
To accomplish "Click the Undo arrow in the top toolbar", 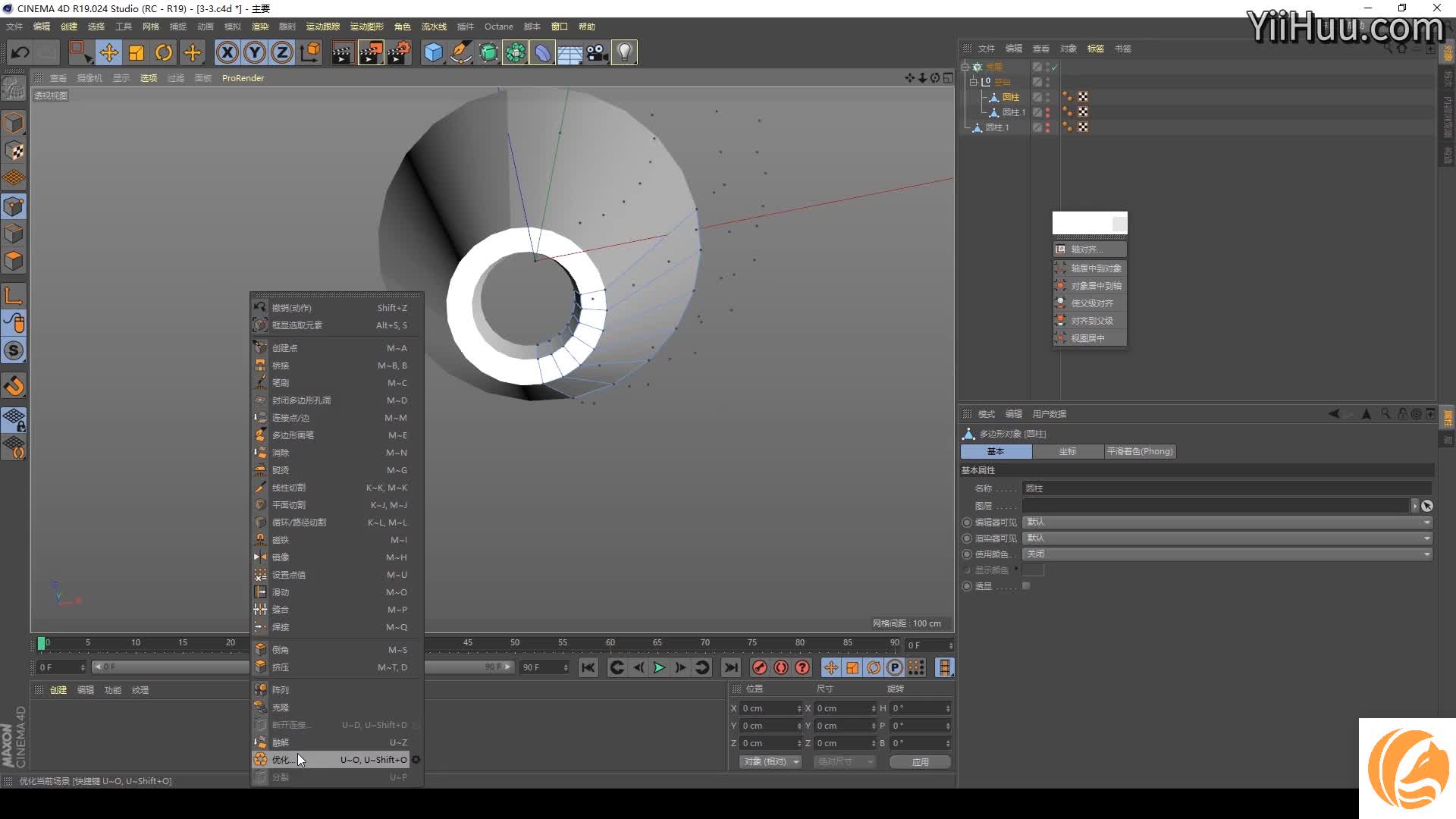I will tap(20, 52).
